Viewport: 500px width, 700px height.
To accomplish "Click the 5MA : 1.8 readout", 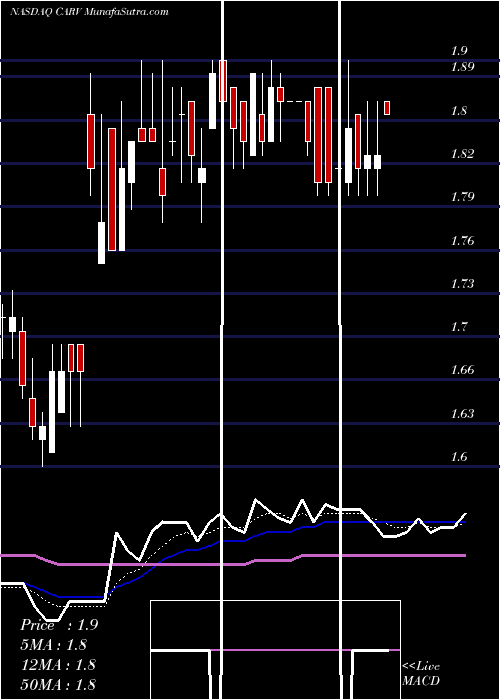I will (54, 645).
